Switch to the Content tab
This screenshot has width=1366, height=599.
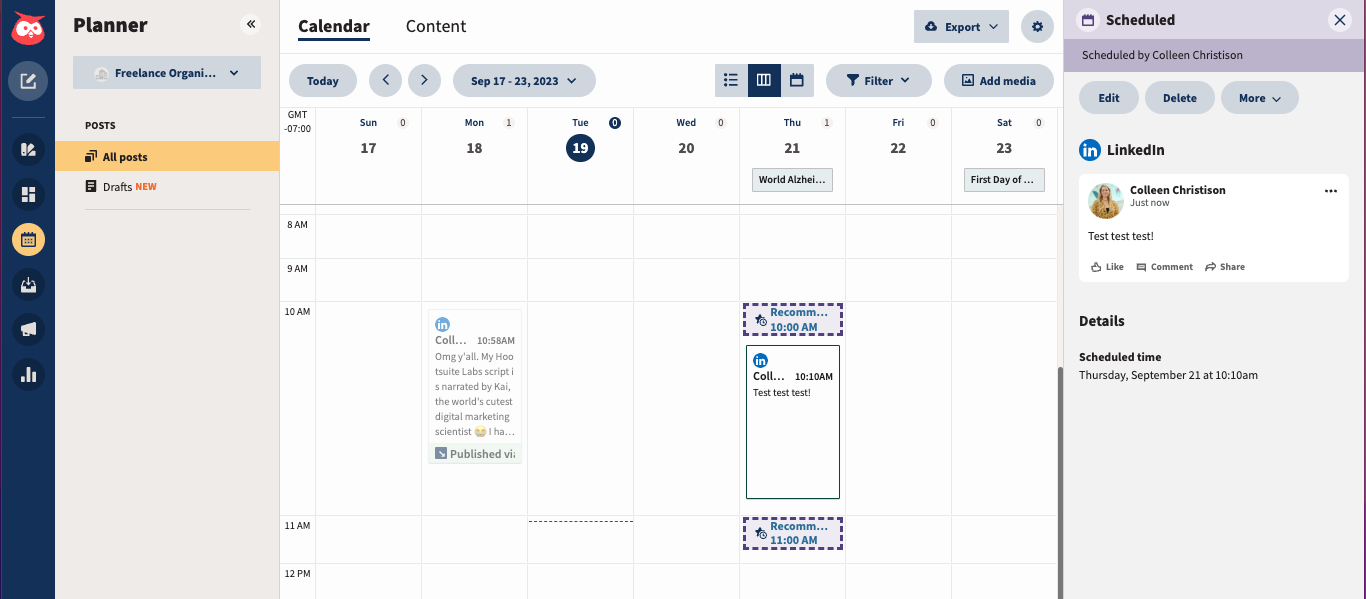(x=436, y=27)
